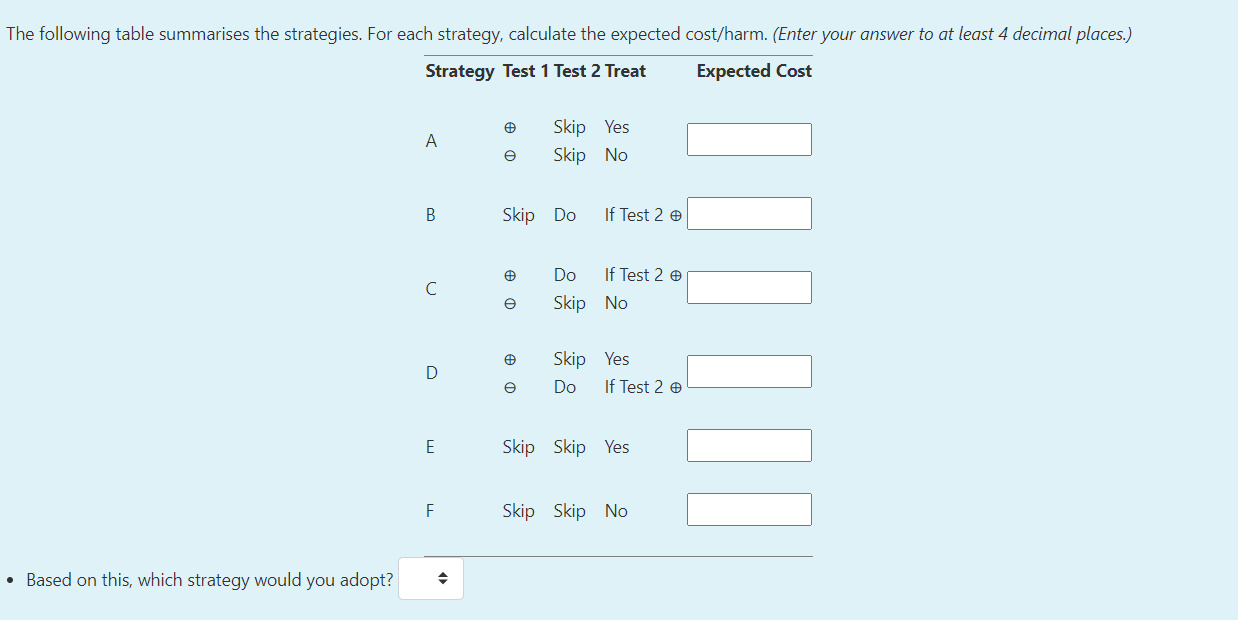Click the ⊖ symbol in Strategy A row
The width and height of the screenshot is (1238, 620).
point(510,155)
